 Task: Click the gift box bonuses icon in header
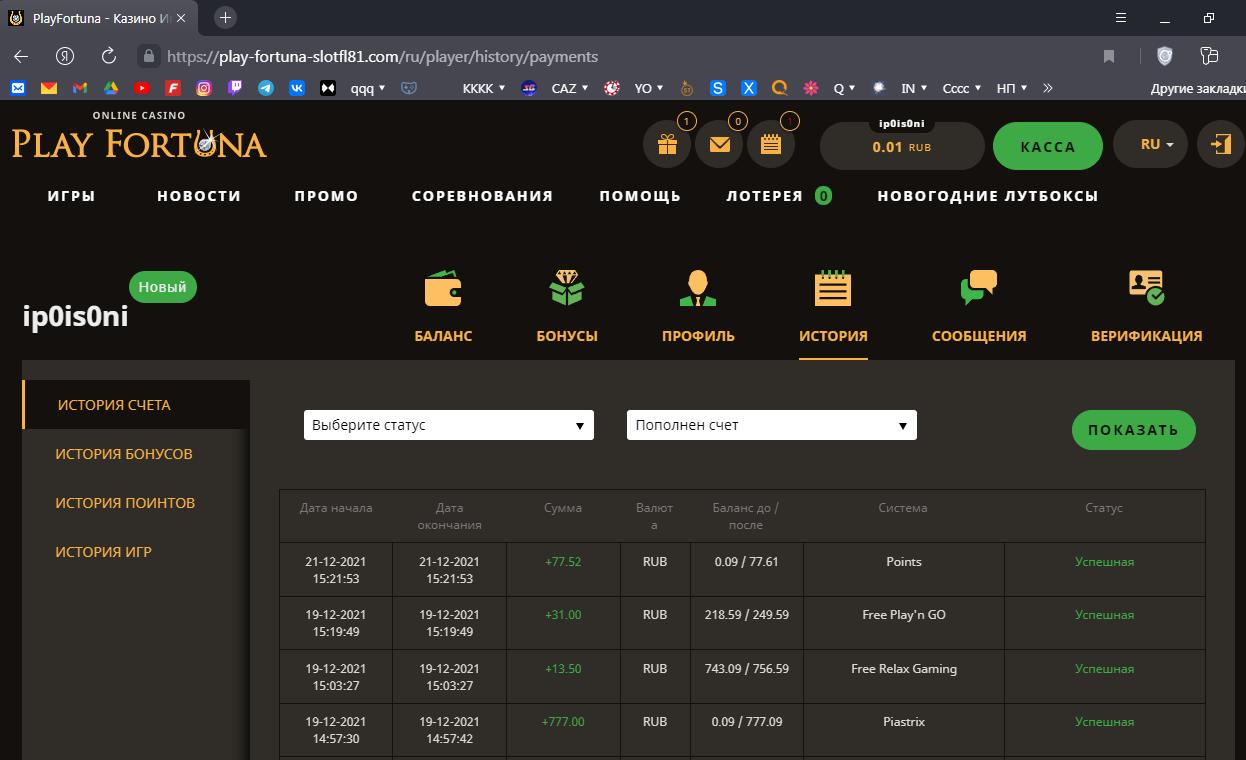tap(667, 145)
